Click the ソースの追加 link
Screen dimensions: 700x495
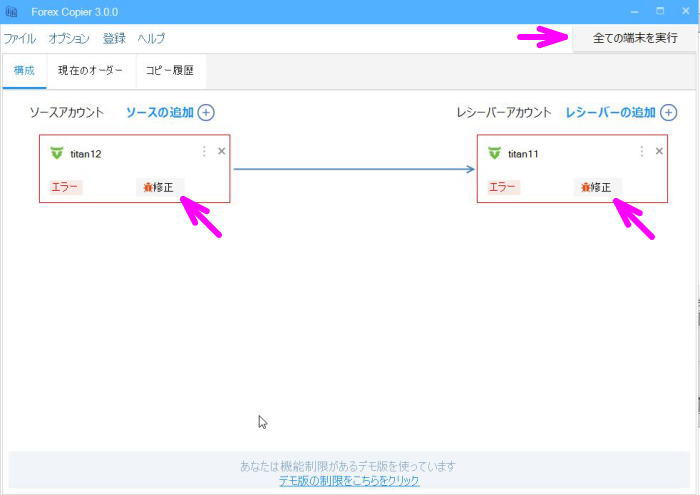click(160, 112)
